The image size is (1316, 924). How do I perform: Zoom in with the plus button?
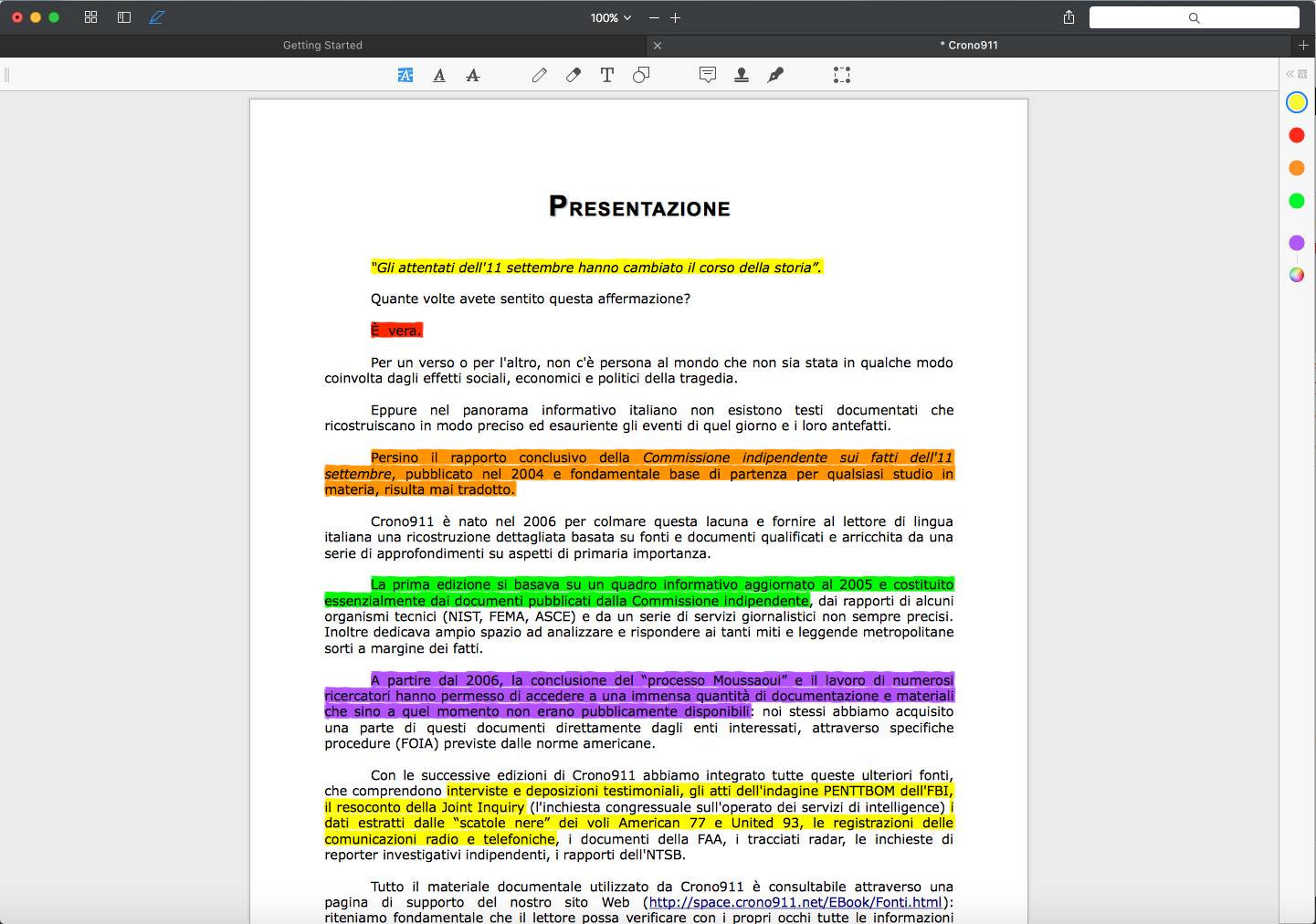click(676, 17)
